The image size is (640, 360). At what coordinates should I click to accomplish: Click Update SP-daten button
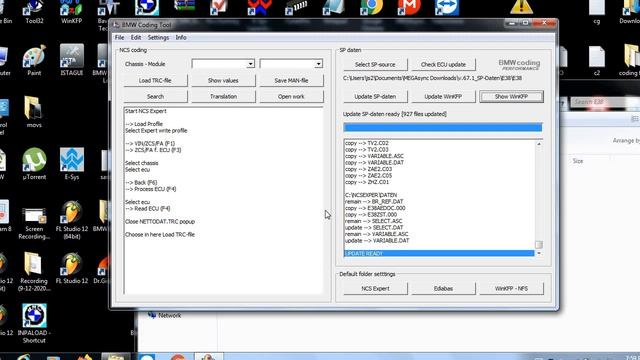coord(375,97)
